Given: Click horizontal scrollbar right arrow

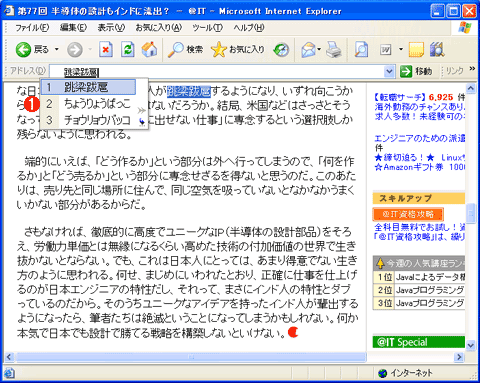Looking at the screenshot, I should point(459,357).
